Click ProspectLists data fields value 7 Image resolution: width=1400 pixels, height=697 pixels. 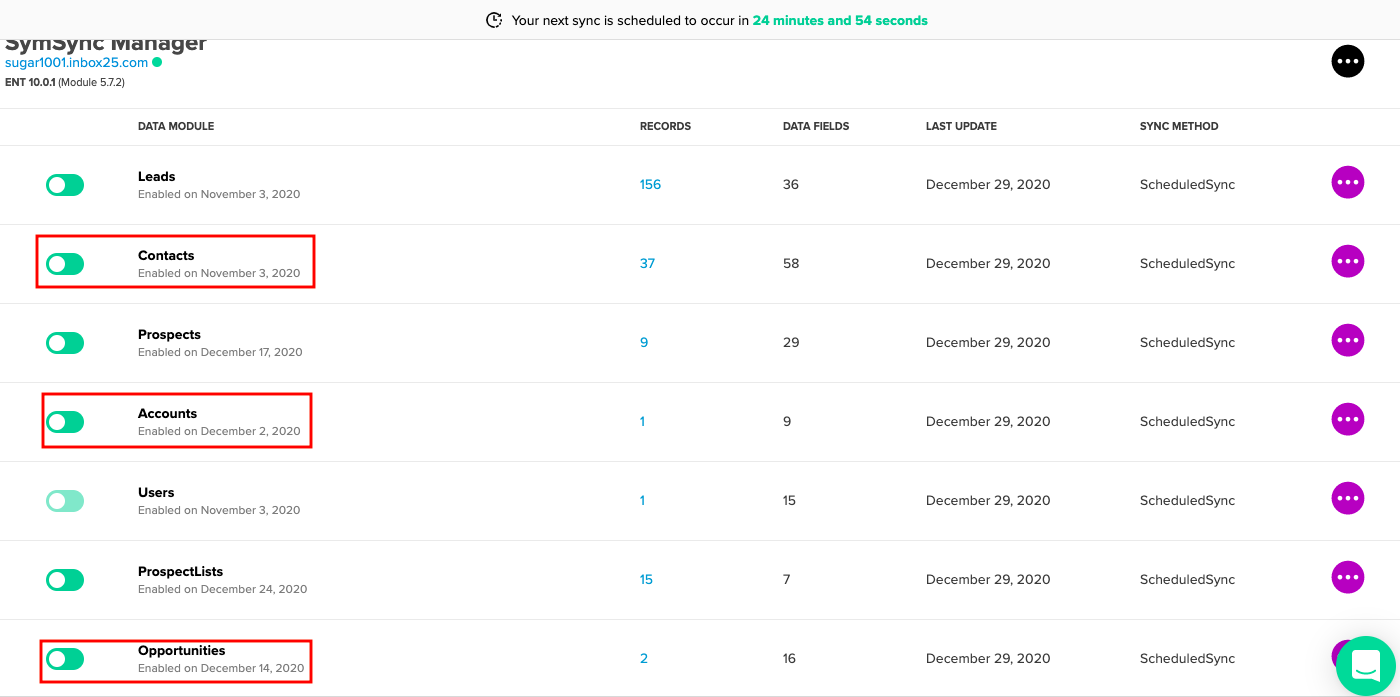click(x=787, y=580)
